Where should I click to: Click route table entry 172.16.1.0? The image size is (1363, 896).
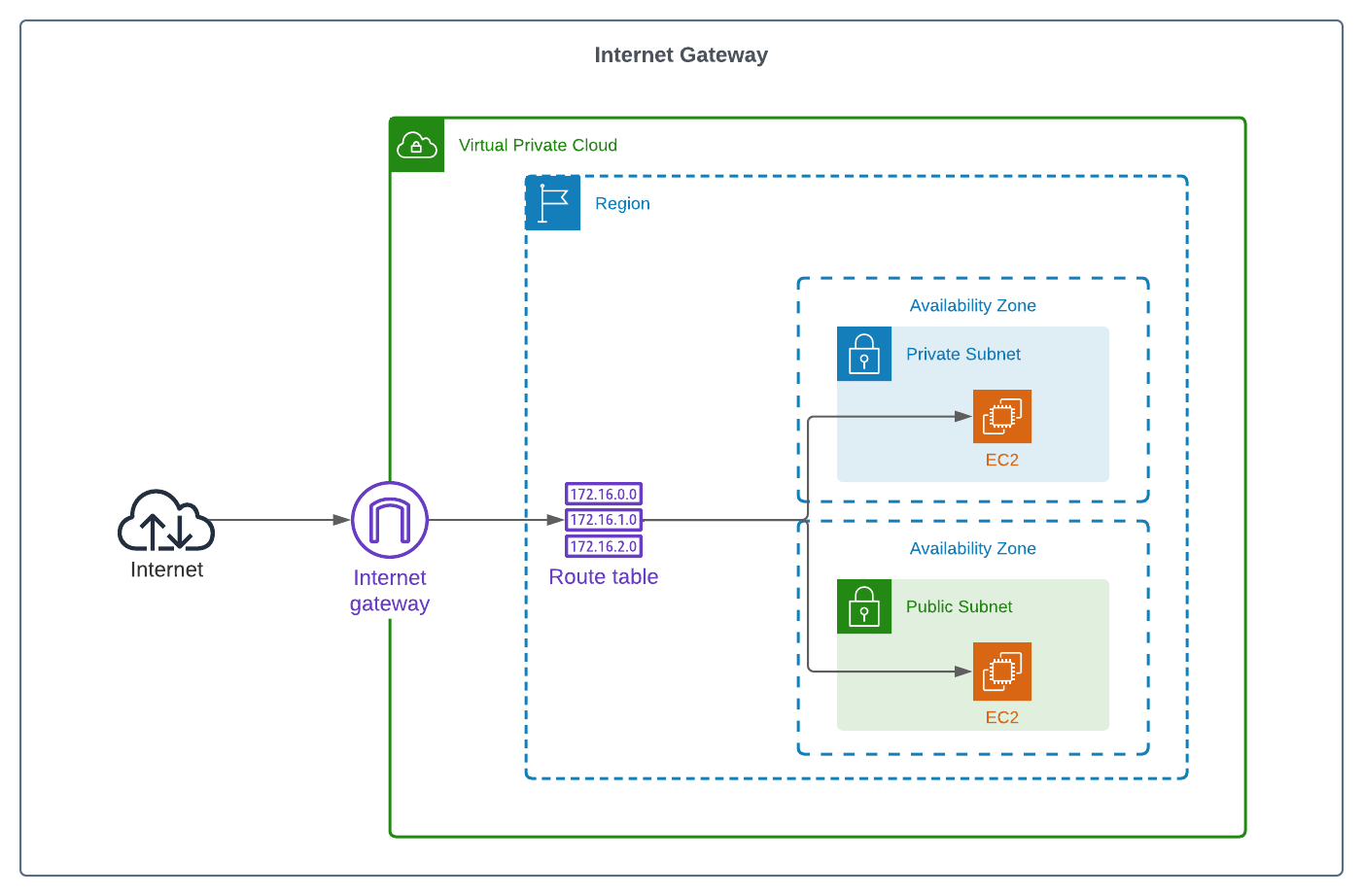click(604, 520)
